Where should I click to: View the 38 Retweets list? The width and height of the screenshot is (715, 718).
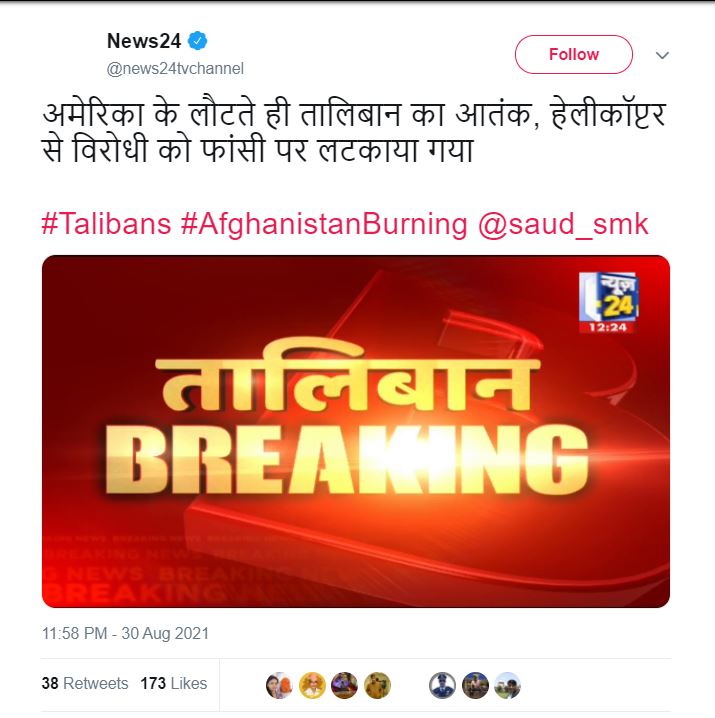[x=85, y=683]
